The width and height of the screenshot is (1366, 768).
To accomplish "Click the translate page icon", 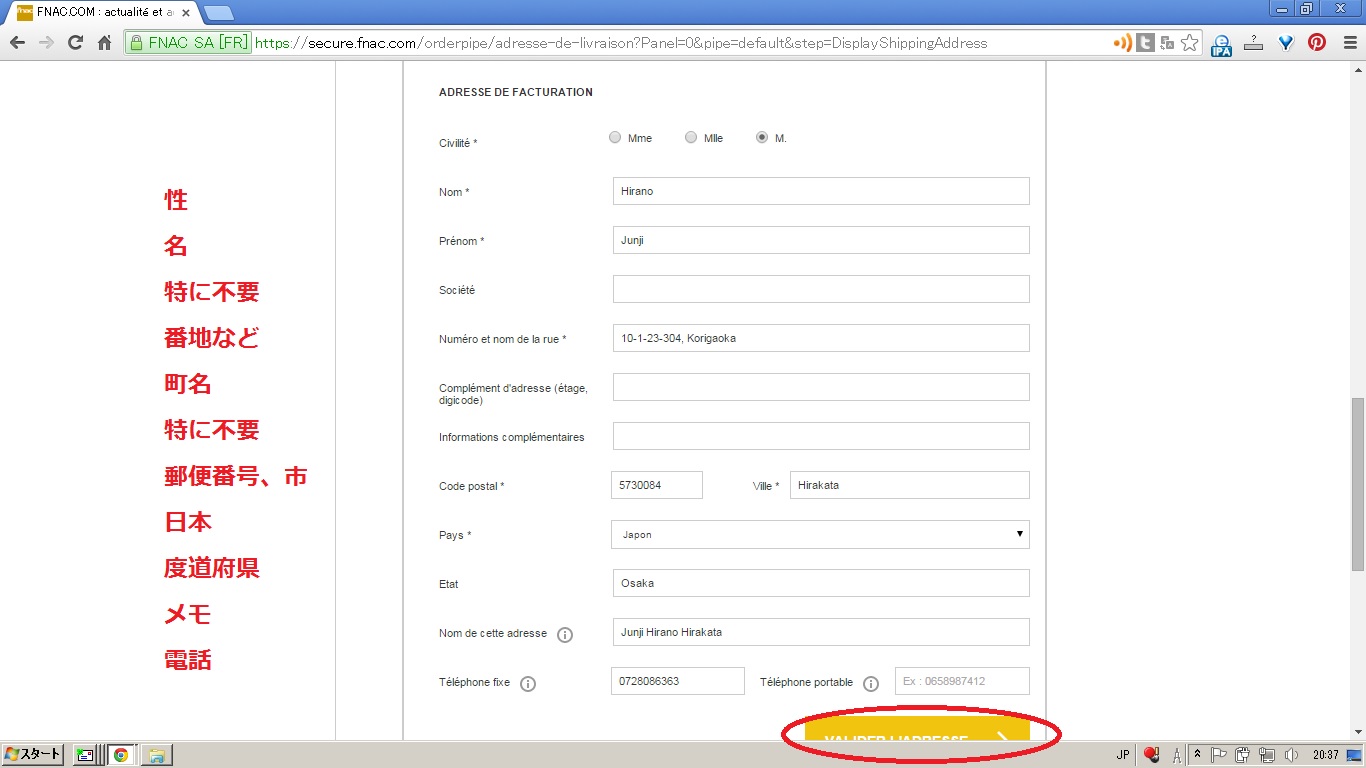I will [1167, 43].
